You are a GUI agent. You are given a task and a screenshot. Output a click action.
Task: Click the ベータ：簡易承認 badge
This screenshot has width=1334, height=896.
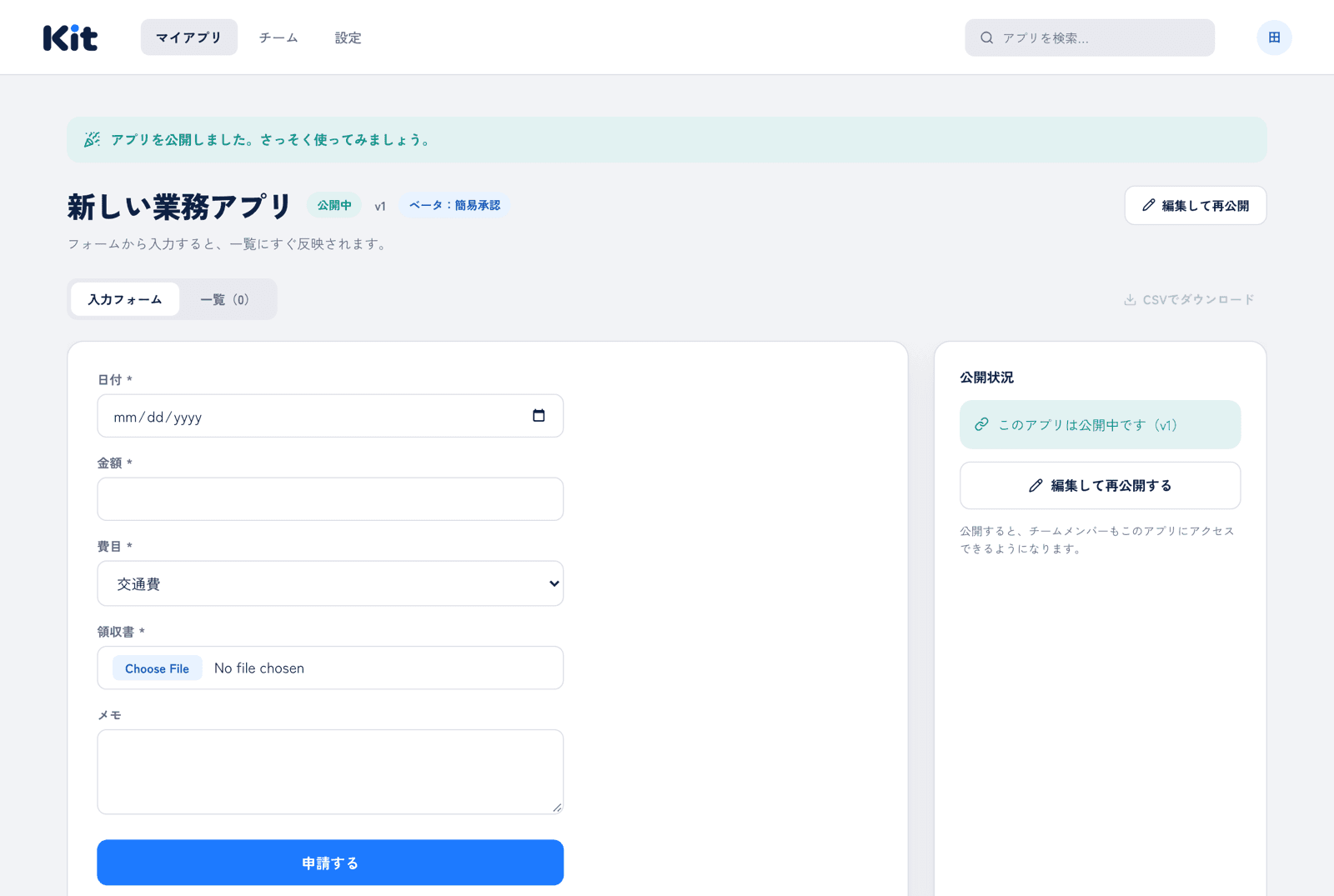tap(454, 205)
